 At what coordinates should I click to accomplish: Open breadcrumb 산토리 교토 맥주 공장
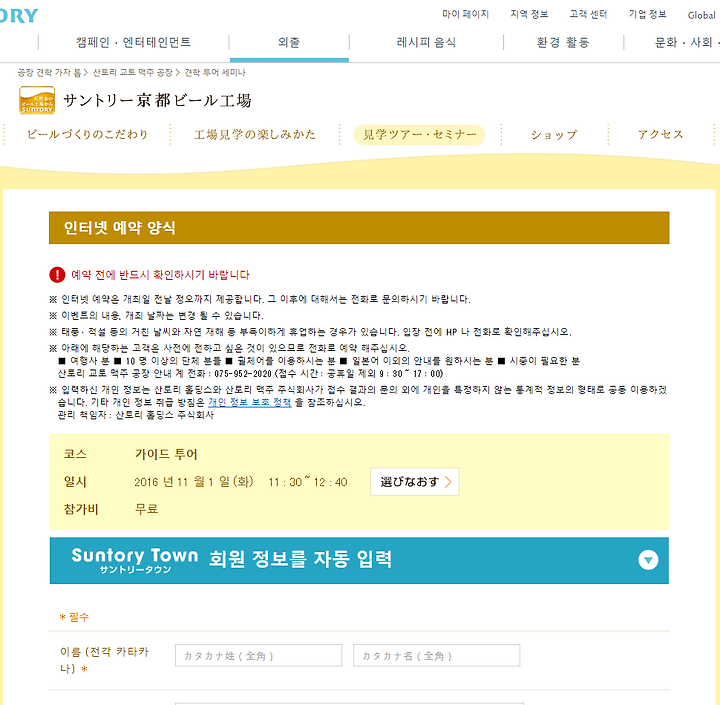click(133, 73)
